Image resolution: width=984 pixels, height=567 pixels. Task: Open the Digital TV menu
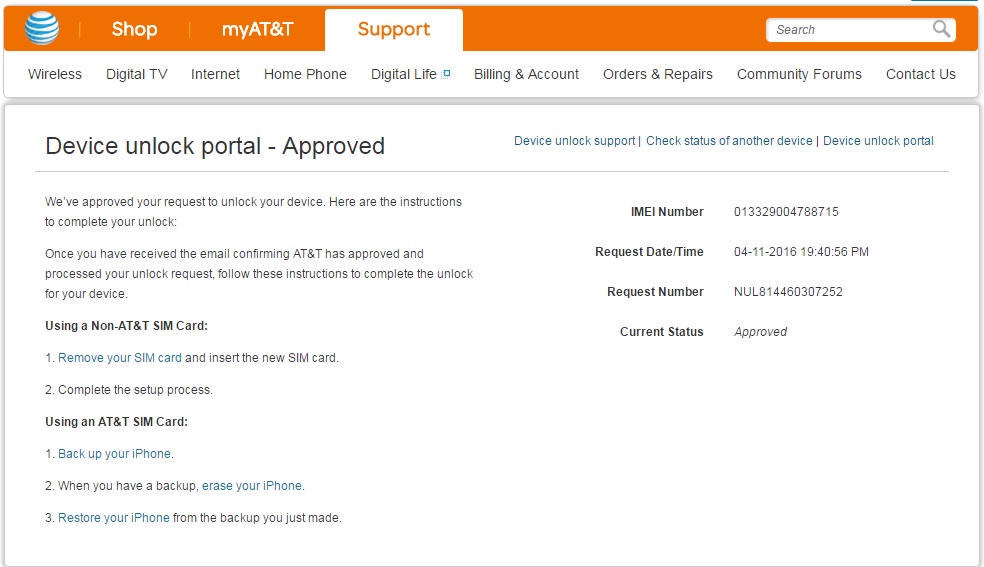(137, 74)
